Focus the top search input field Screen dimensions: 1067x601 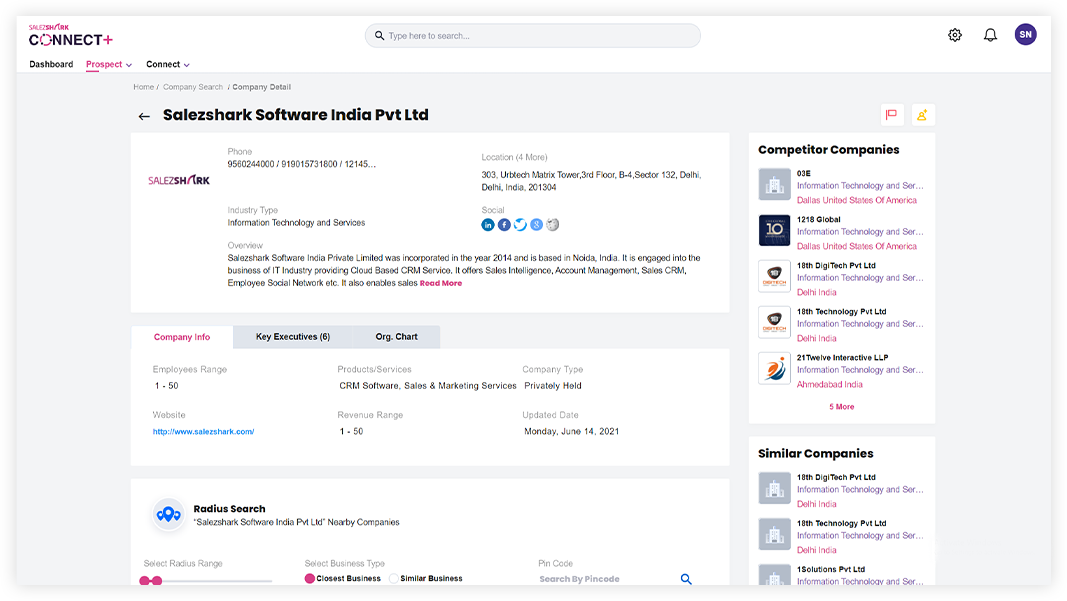(x=533, y=35)
